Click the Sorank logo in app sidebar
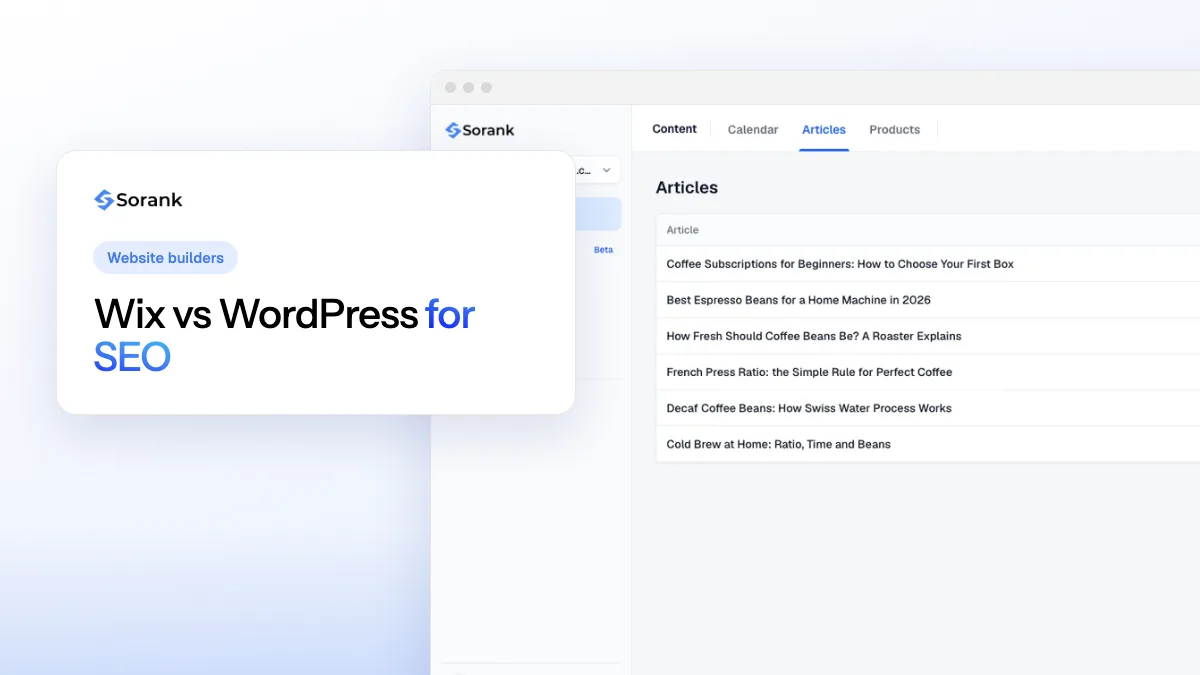 pos(480,130)
